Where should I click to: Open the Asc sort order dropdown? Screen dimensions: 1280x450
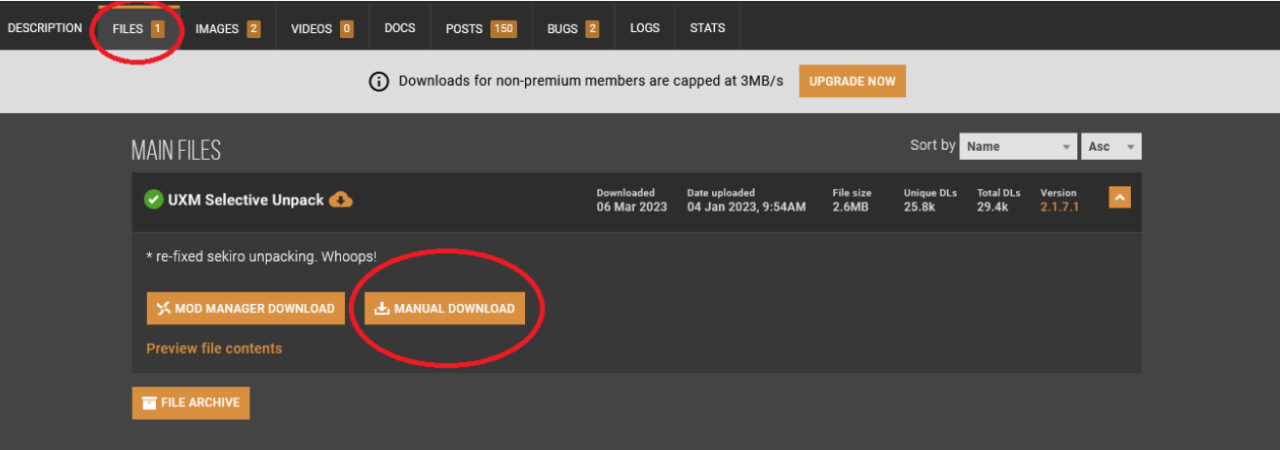point(1112,146)
